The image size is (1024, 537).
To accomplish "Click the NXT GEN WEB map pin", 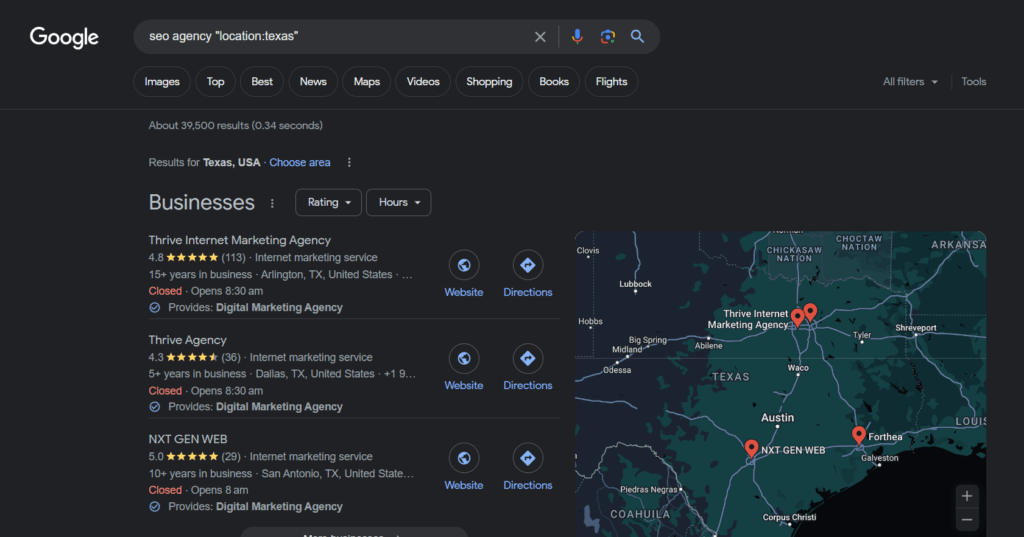I will (752, 448).
